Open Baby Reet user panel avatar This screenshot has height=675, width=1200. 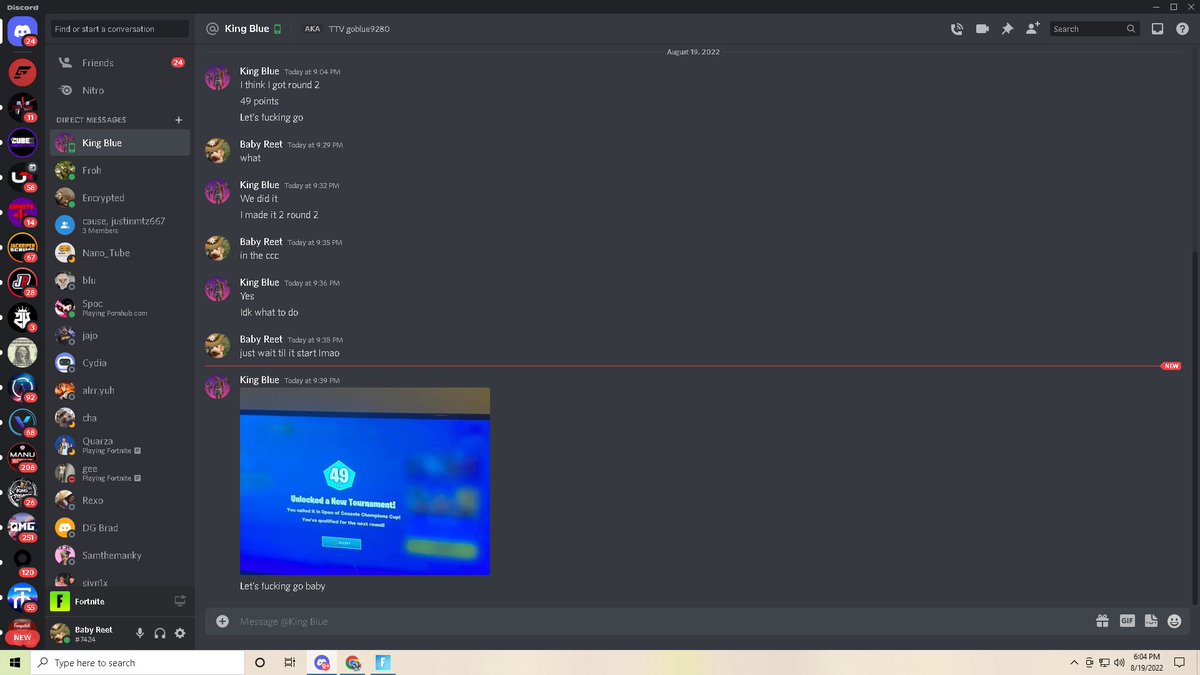[60, 633]
